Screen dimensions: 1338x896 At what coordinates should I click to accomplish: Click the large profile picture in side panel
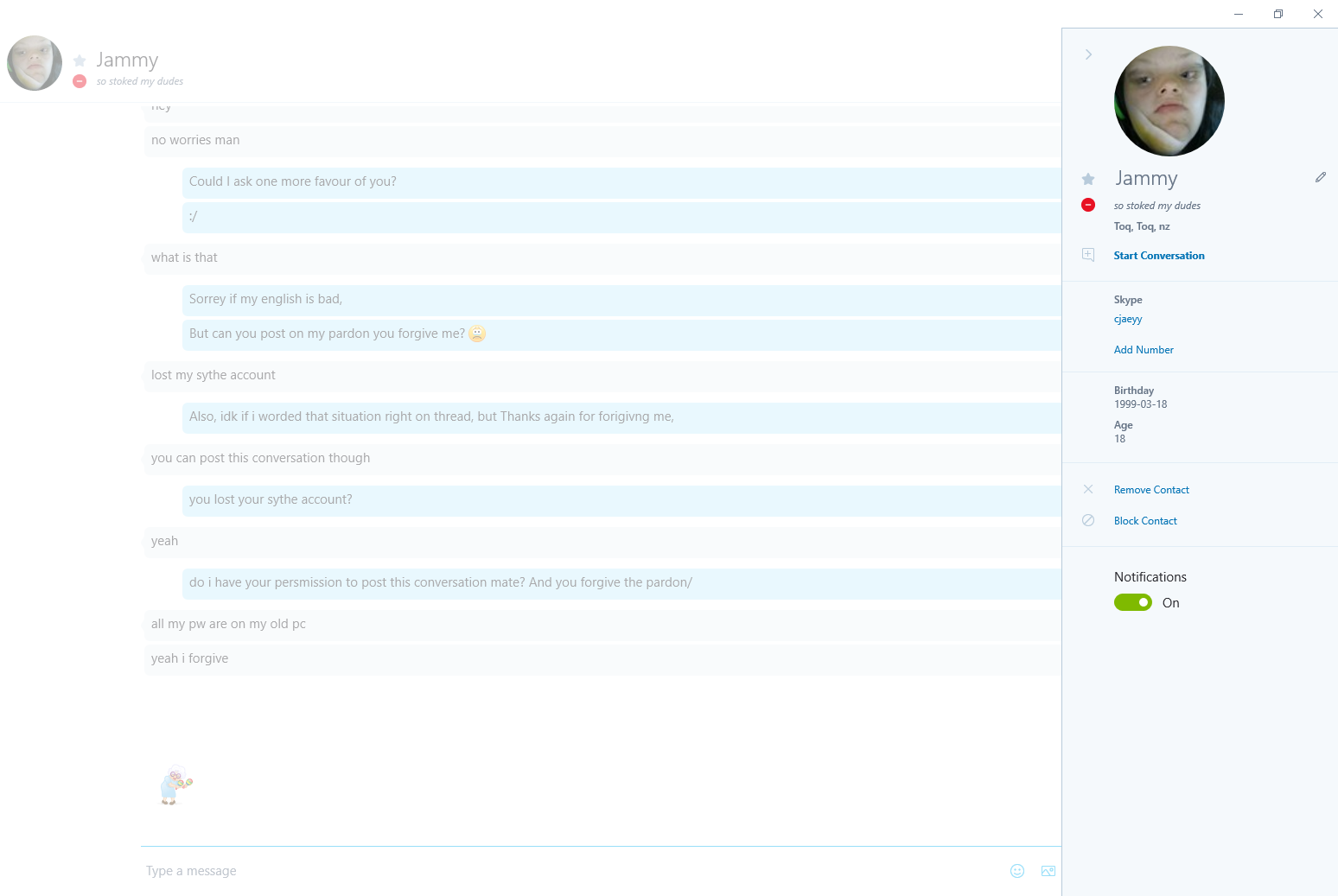(x=1169, y=101)
